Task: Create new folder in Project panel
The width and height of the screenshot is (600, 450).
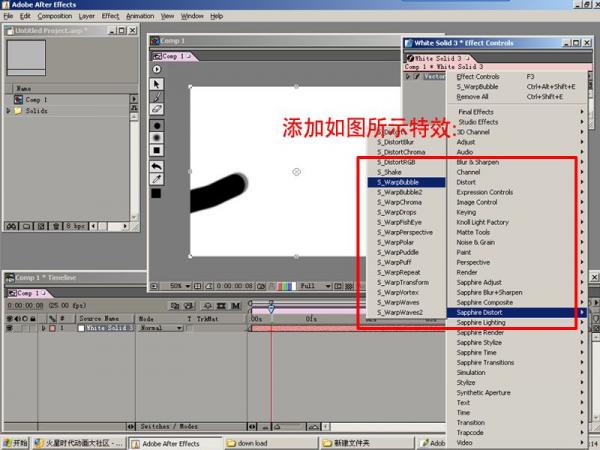Action: 26,226
